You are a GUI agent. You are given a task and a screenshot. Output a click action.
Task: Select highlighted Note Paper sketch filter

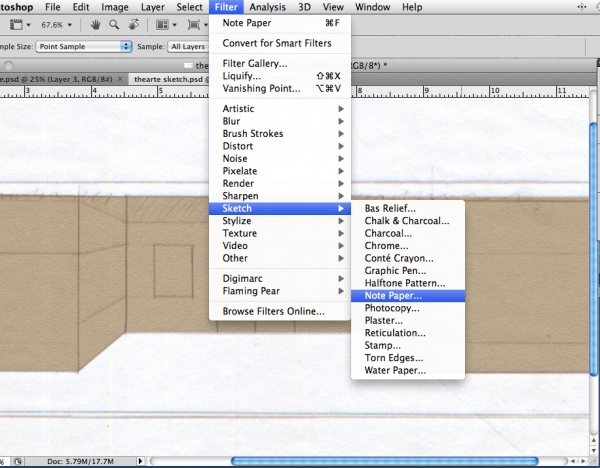pyautogui.click(x=408, y=296)
